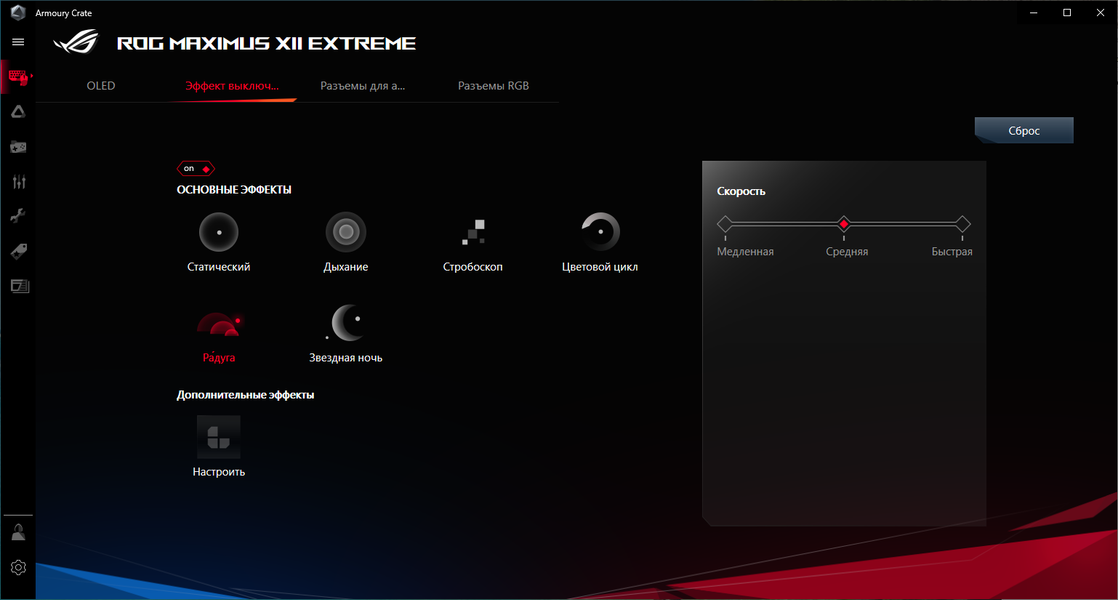The image size is (1118, 600).
Task: Open the price tag deals icon
Action: point(19,251)
